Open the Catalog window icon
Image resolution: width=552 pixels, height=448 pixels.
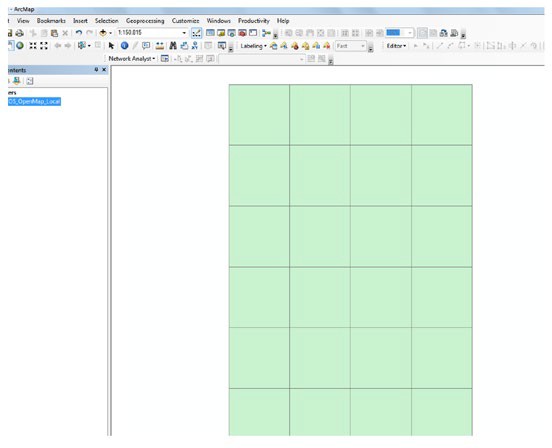point(221,33)
